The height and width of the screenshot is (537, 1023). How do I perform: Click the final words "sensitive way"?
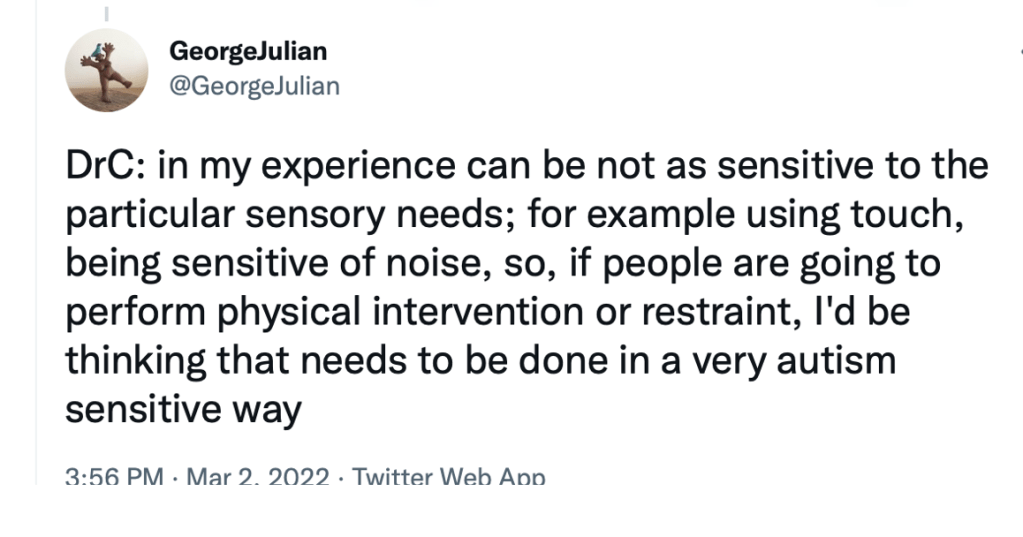pos(184,410)
